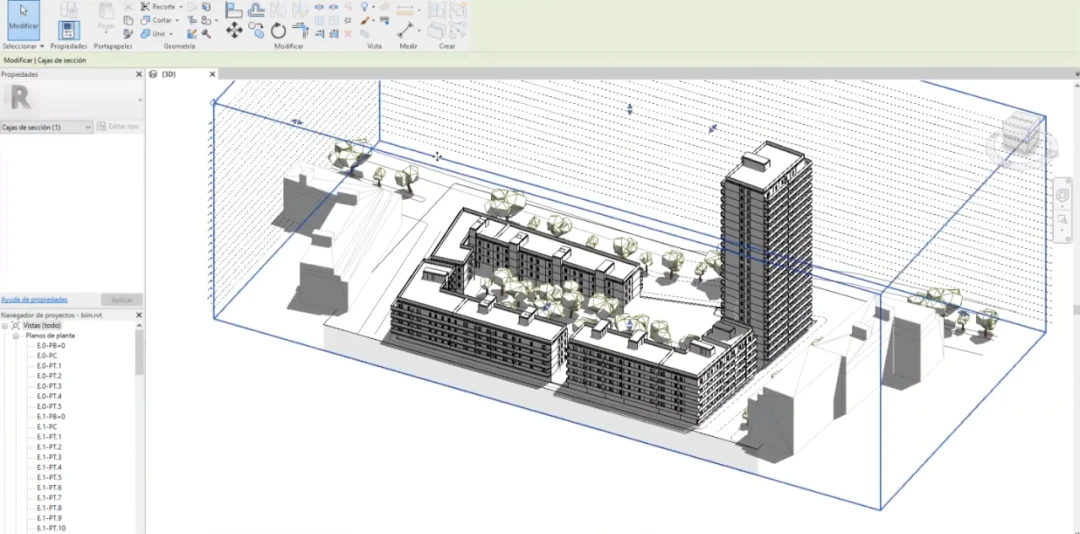
Task: Click the Mirror draw axis icon
Action: (x=300, y=9)
